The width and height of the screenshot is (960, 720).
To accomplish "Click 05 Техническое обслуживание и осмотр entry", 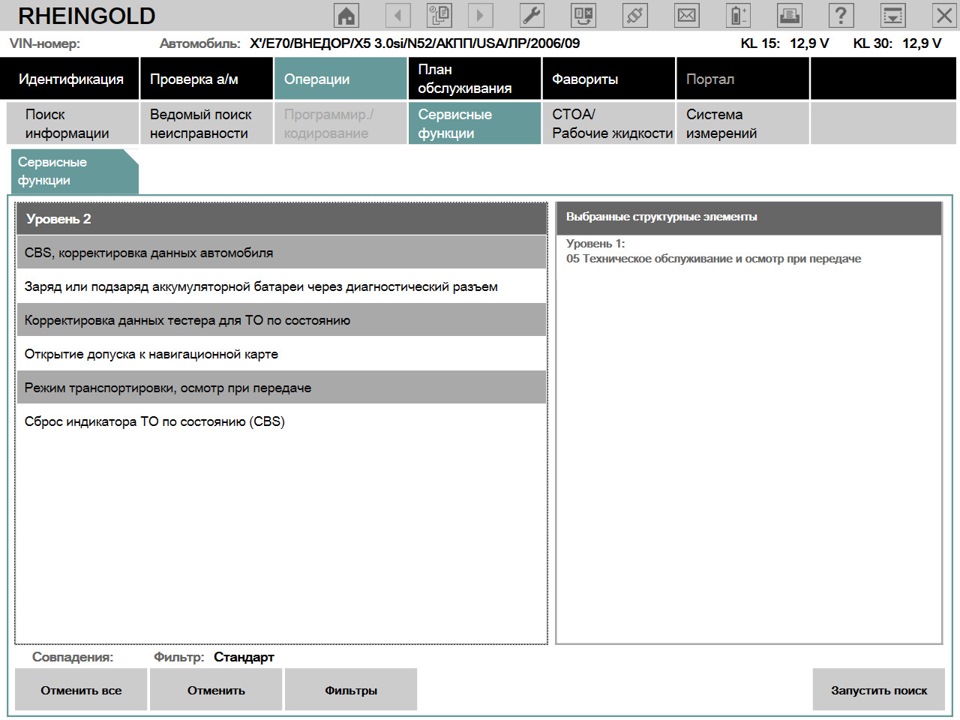I will coord(713,258).
